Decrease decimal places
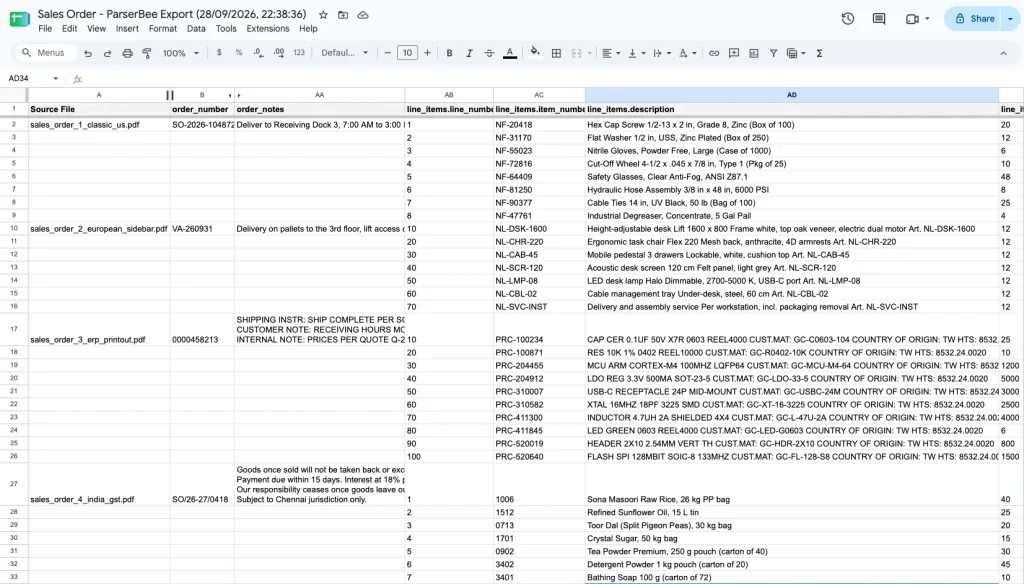 coord(259,53)
